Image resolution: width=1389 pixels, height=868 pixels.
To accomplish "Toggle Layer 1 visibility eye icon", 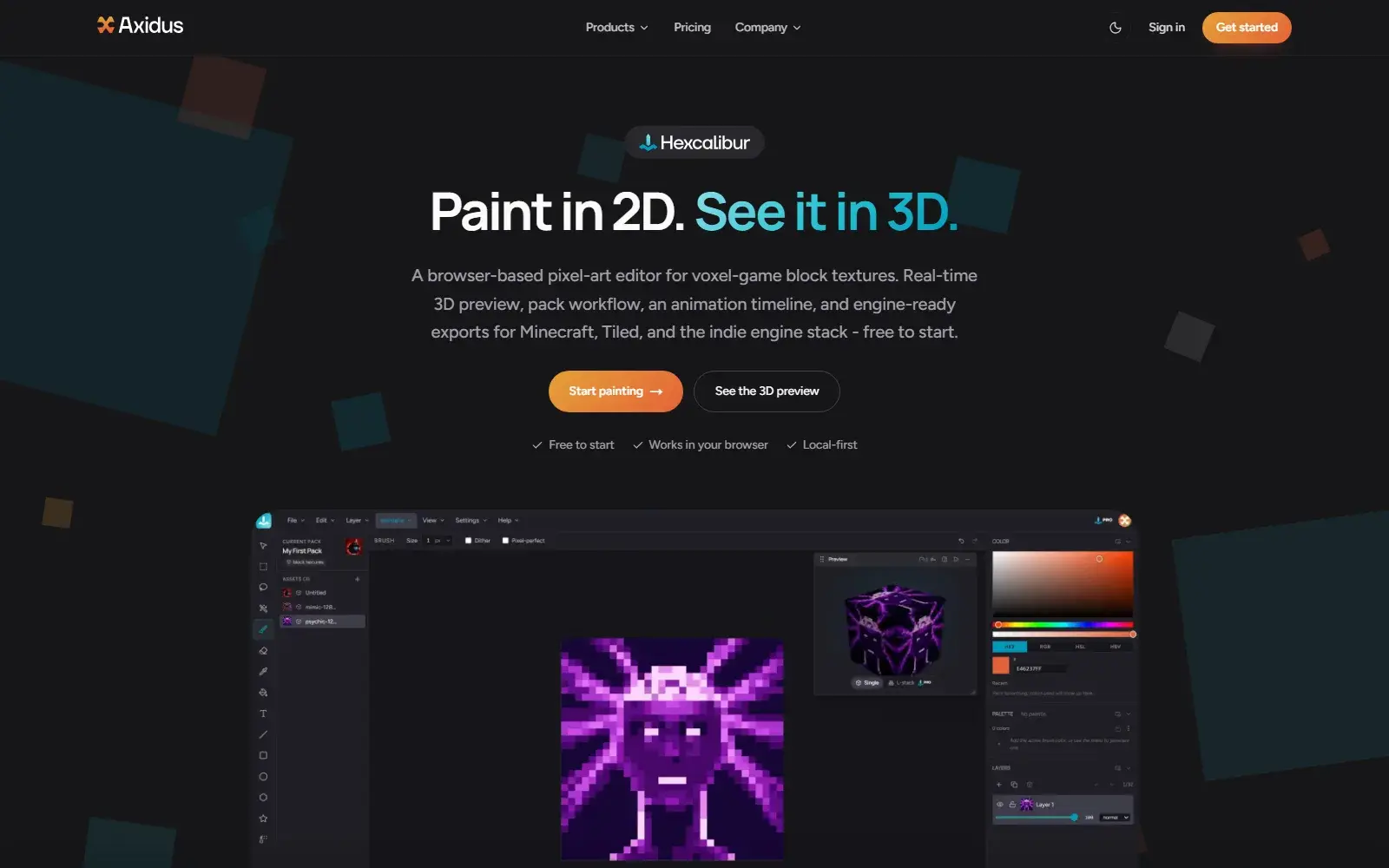I will pyautogui.click(x=1000, y=805).
